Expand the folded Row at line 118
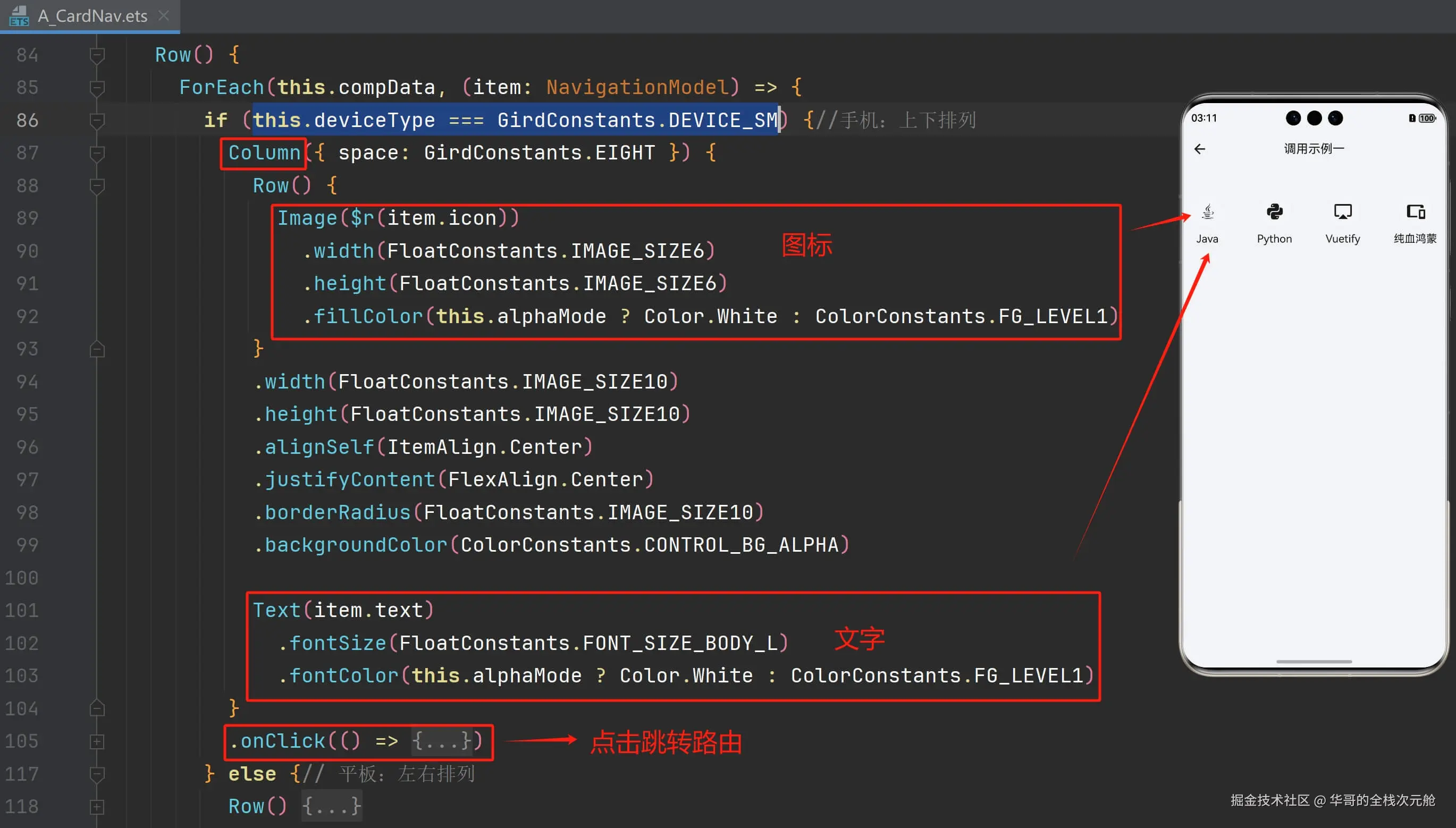This screenshot has height=828, width=1456. (97, 807)
